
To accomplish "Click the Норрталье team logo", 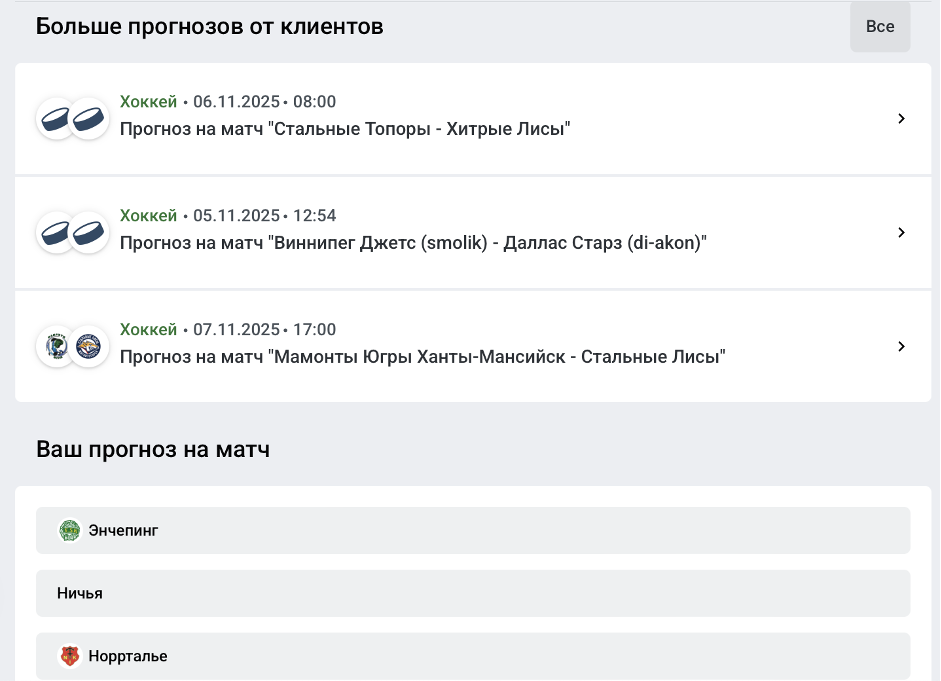I will pos(69,657).
